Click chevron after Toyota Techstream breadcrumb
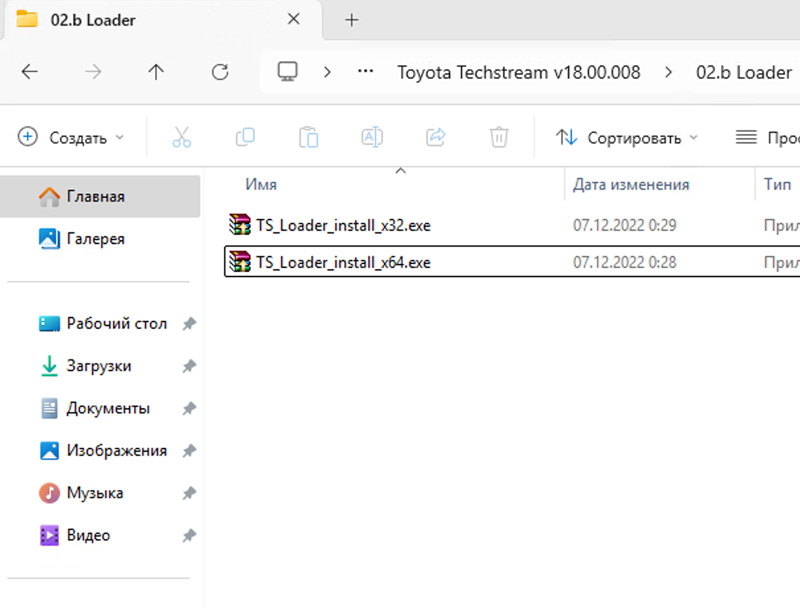Viewport: 800px width, 608px height. (669, 72)
